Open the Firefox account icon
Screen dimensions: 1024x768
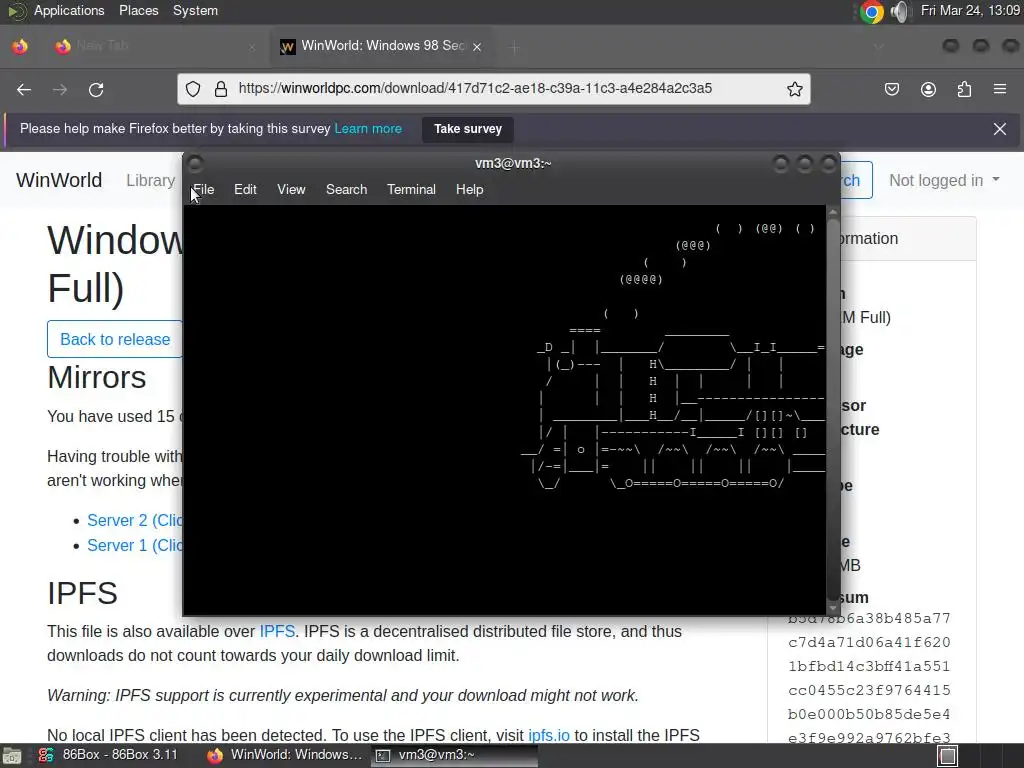tap(928, 89)
